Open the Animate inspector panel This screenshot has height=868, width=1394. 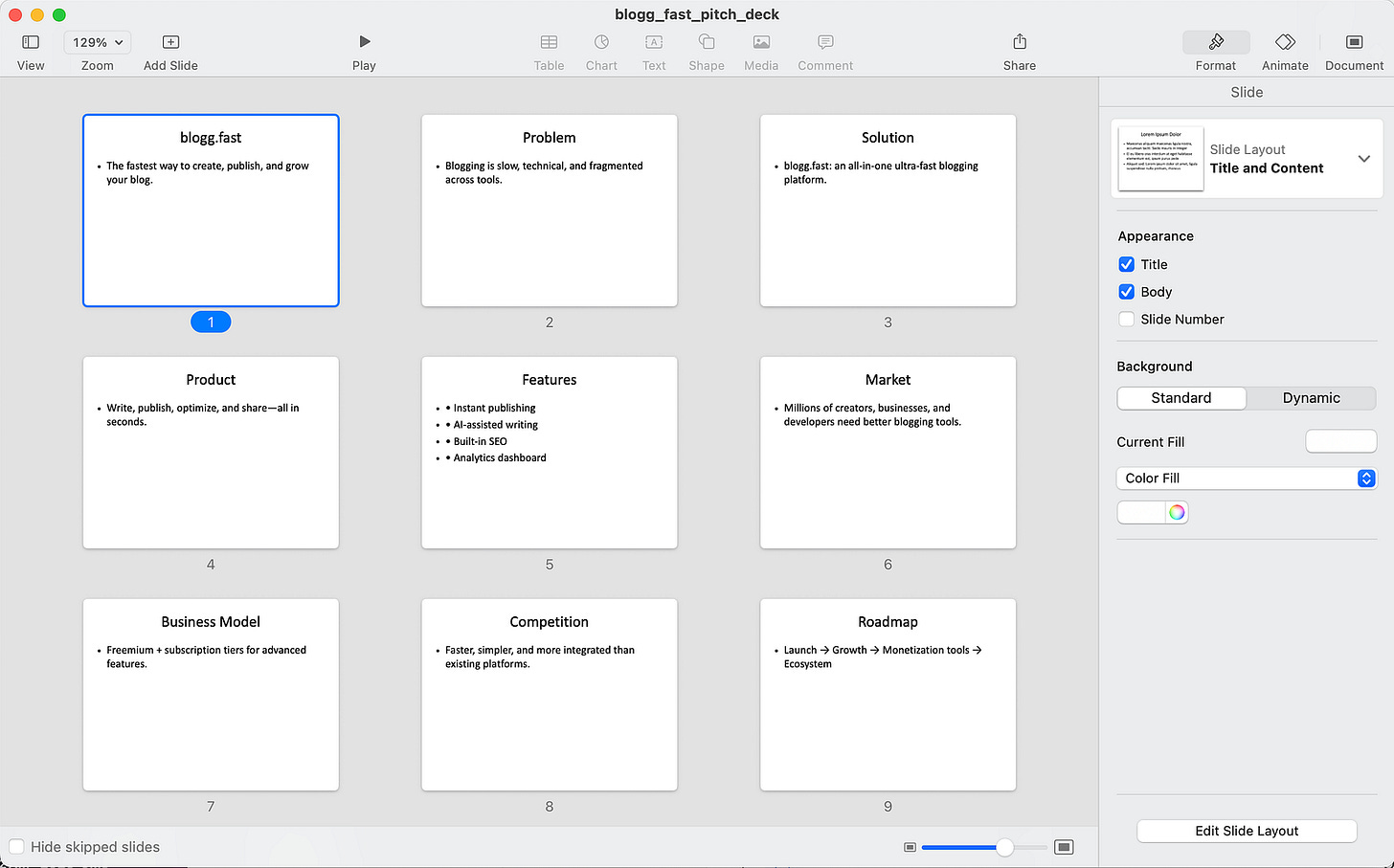pyautogui.click(x=1285, y=42)
